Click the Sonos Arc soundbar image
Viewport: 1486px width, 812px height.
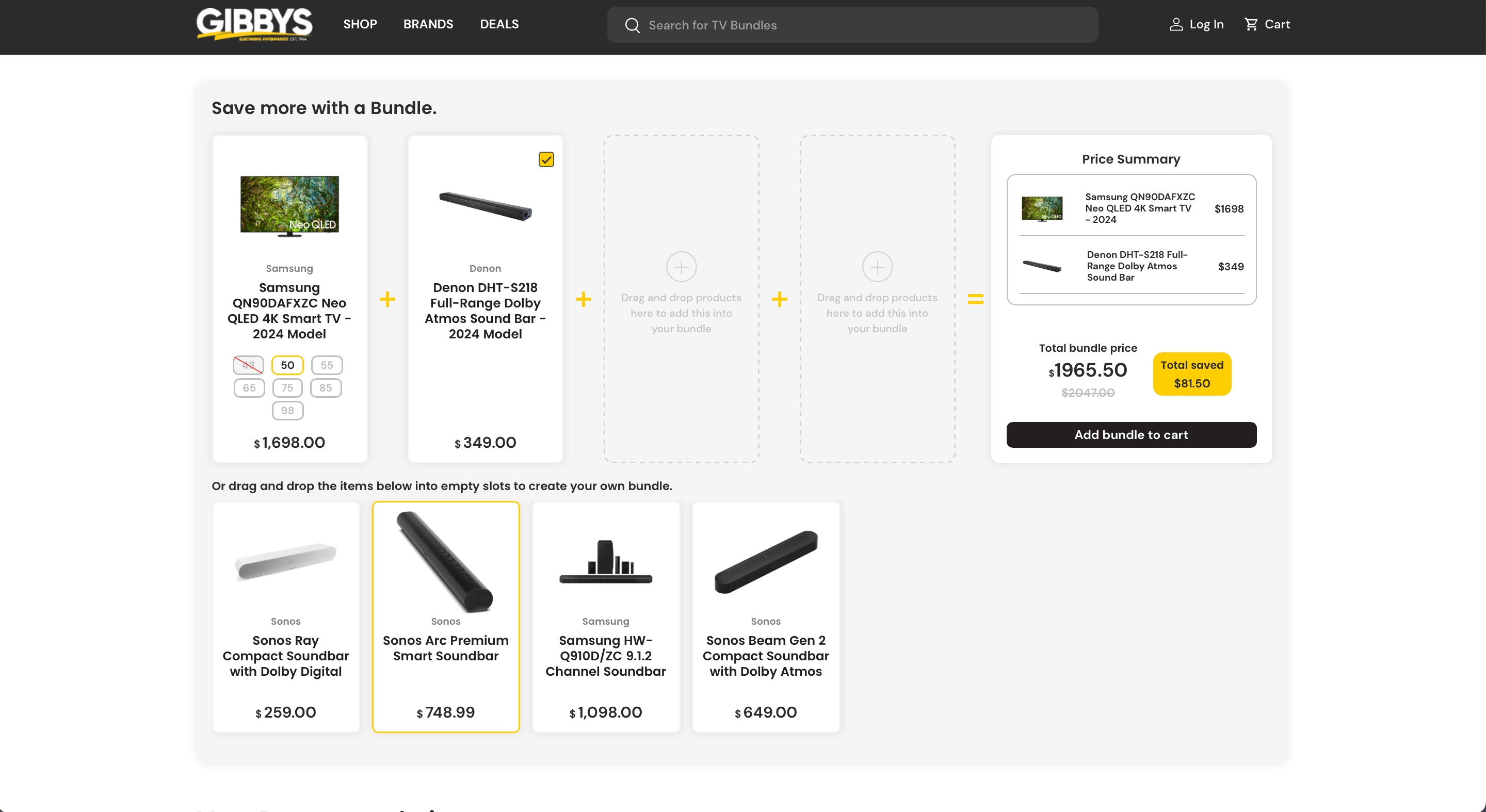(445, 561)
